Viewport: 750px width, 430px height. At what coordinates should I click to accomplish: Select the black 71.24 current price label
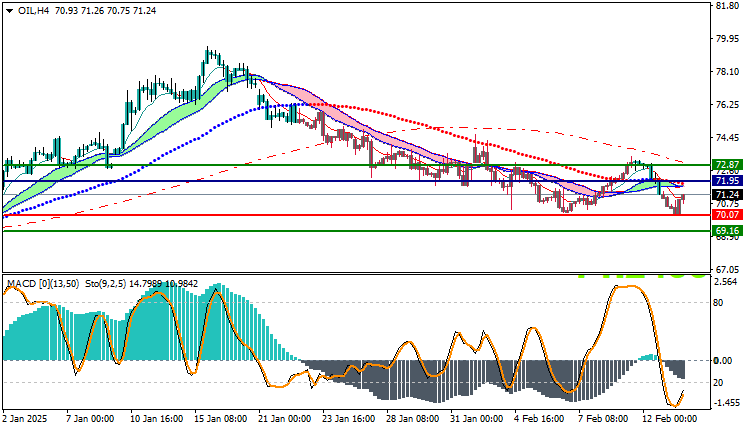pyautogui.click(x=727, y=195)
